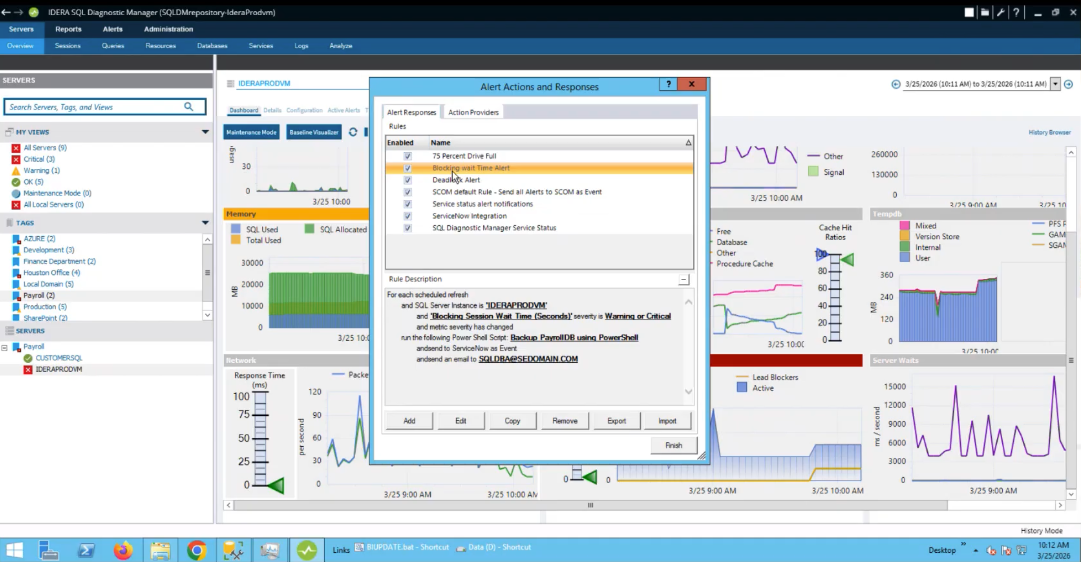The height and width of the screenshot is (562, 1081).
Task: Click the dialog help question mark button
Action: click(x=668, y=84)
